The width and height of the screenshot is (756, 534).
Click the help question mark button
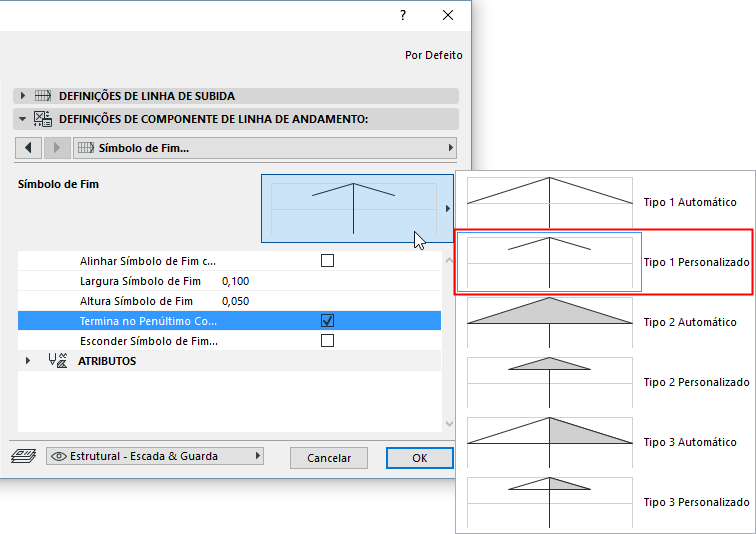click(403, 15)
